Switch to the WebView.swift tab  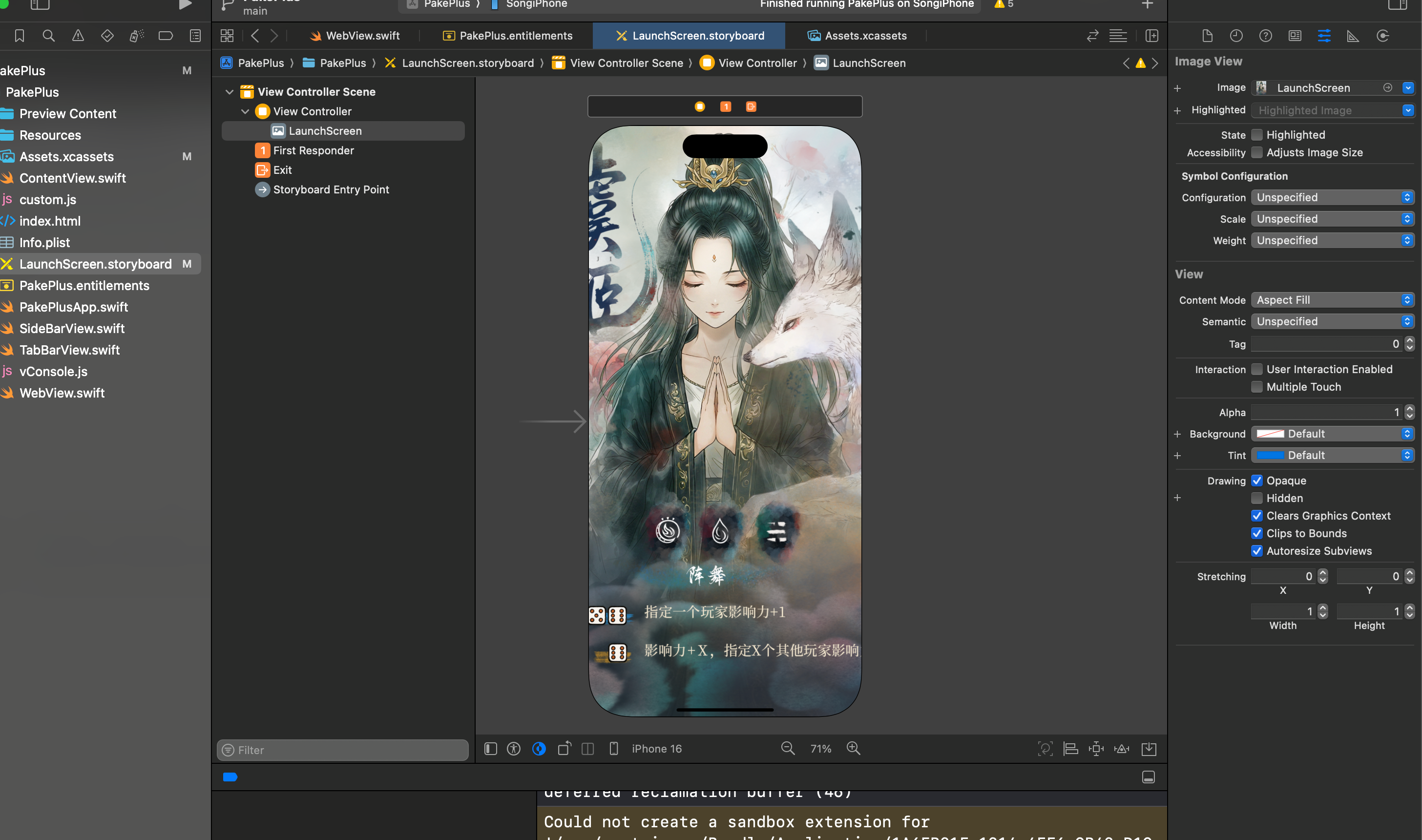355,36
